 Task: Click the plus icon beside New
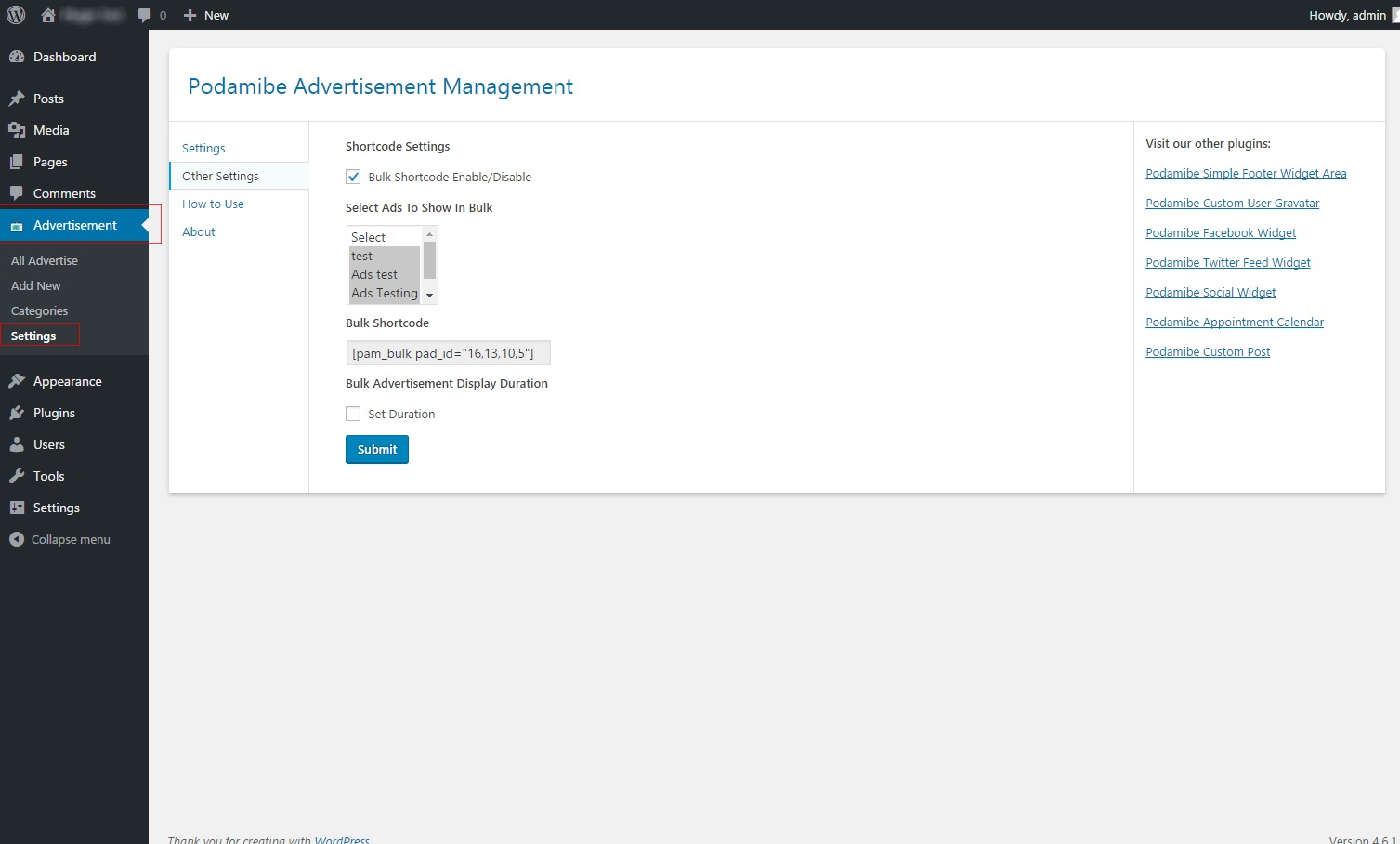pos(190,16)
